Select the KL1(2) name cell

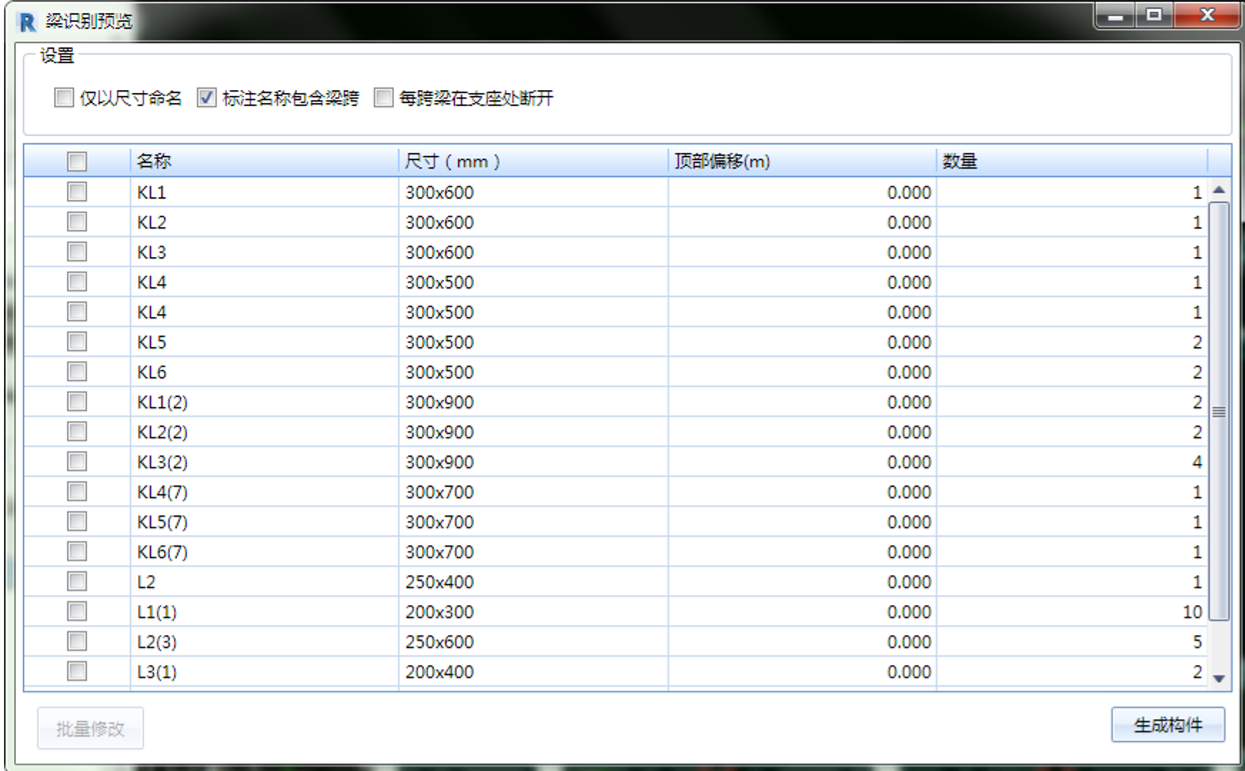[x=264, y=402]
